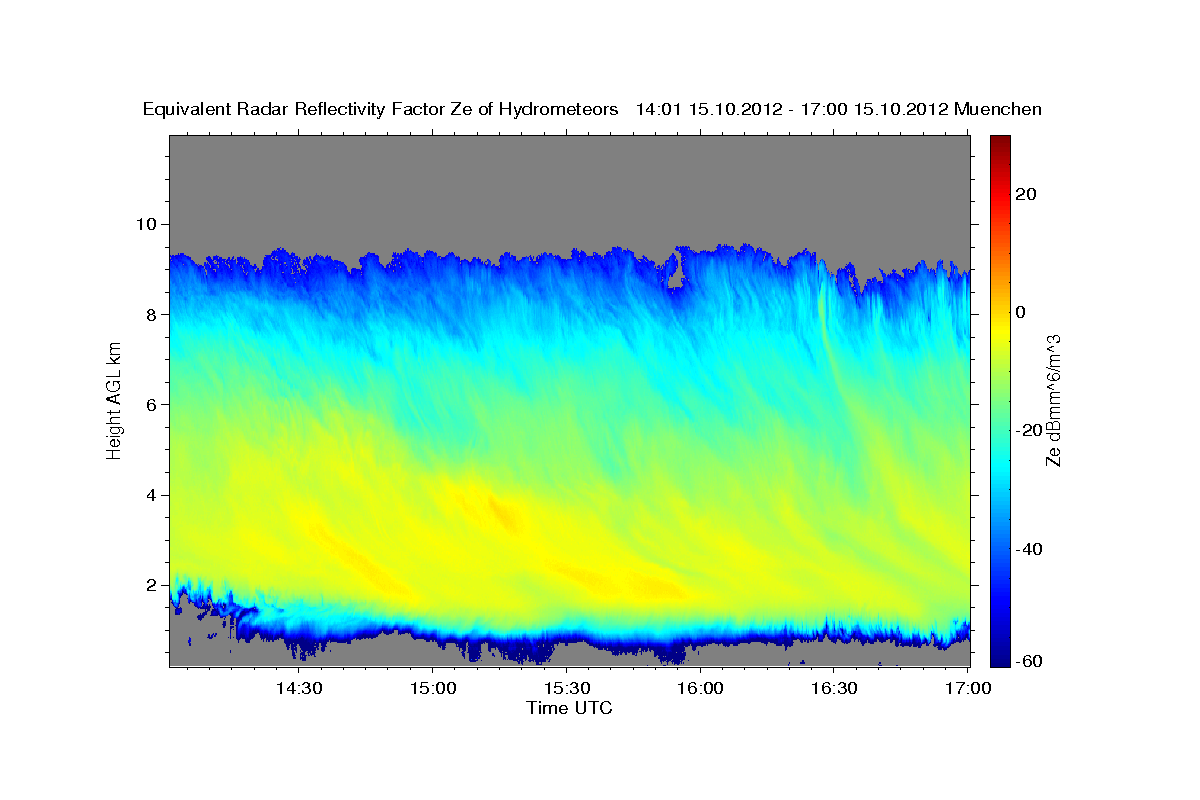Click the colorbar label '0'
1200x800 pixels.
(1022, 312)
